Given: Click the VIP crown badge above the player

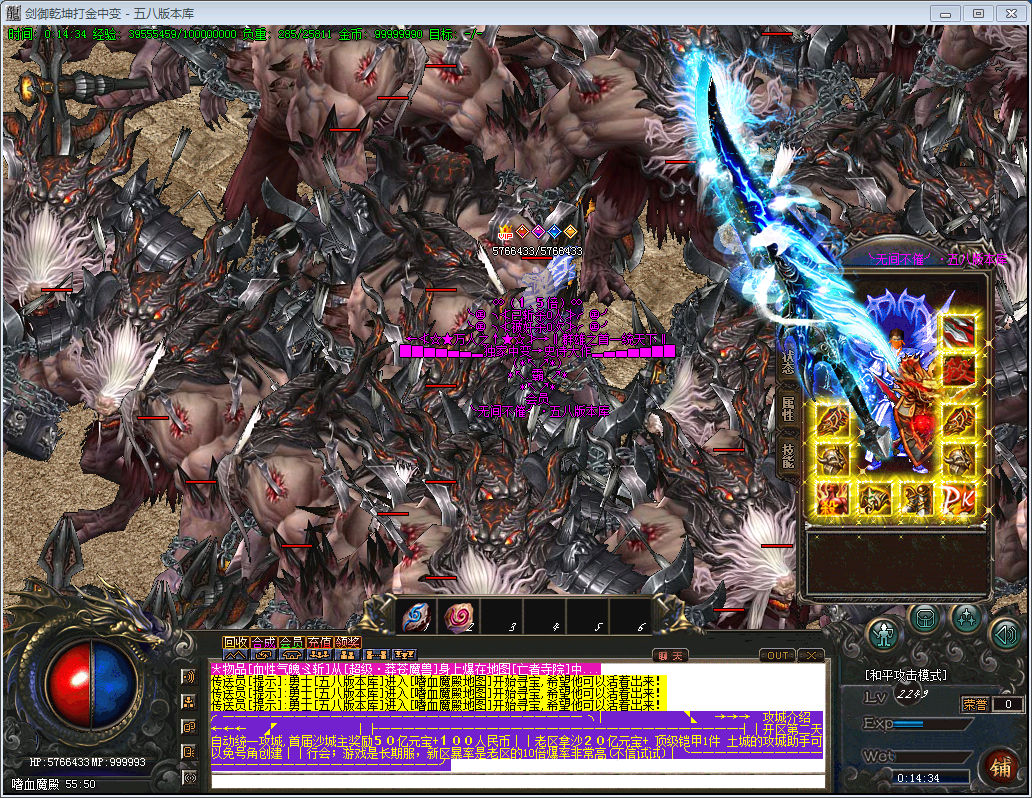Looking at the screenshot, I should point(505,231).
